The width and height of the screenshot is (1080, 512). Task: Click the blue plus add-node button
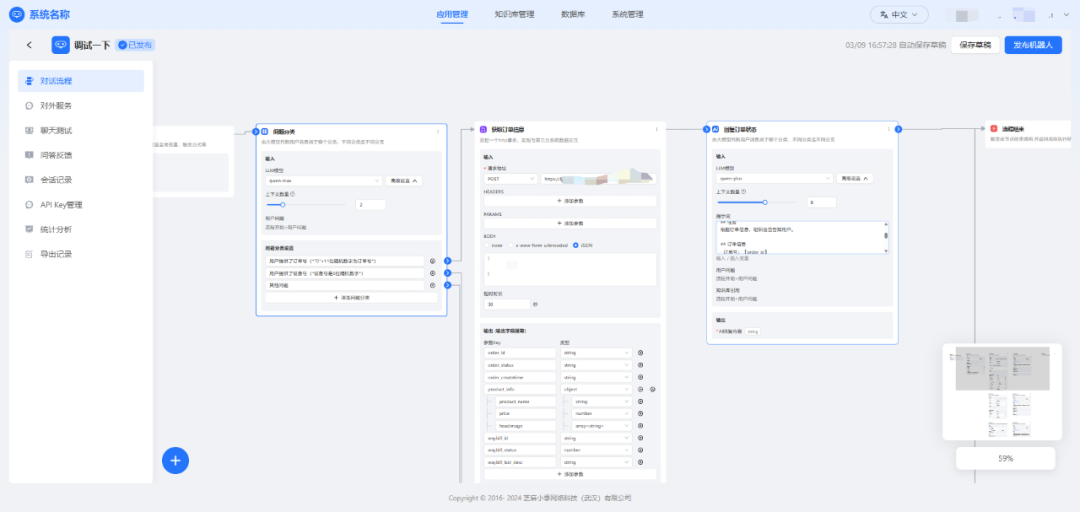tap(176, 460)
